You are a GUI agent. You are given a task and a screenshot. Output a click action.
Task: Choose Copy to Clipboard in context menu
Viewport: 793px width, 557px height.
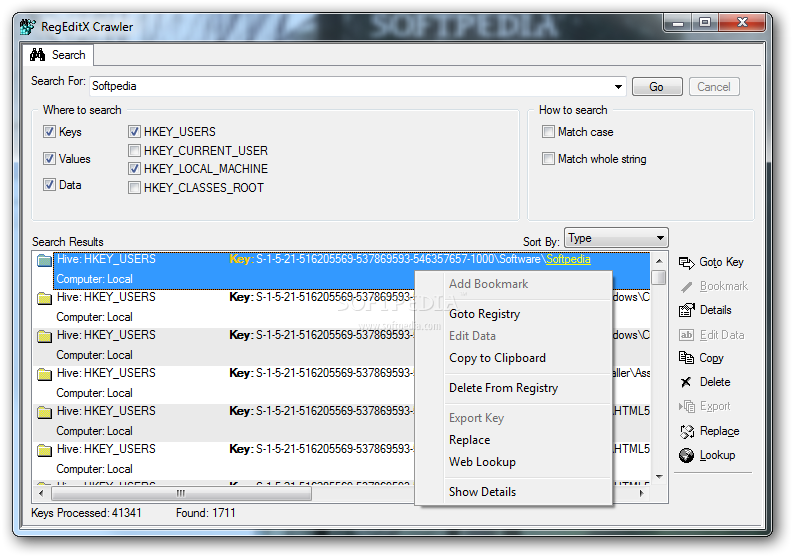click(x=497, y=358)
